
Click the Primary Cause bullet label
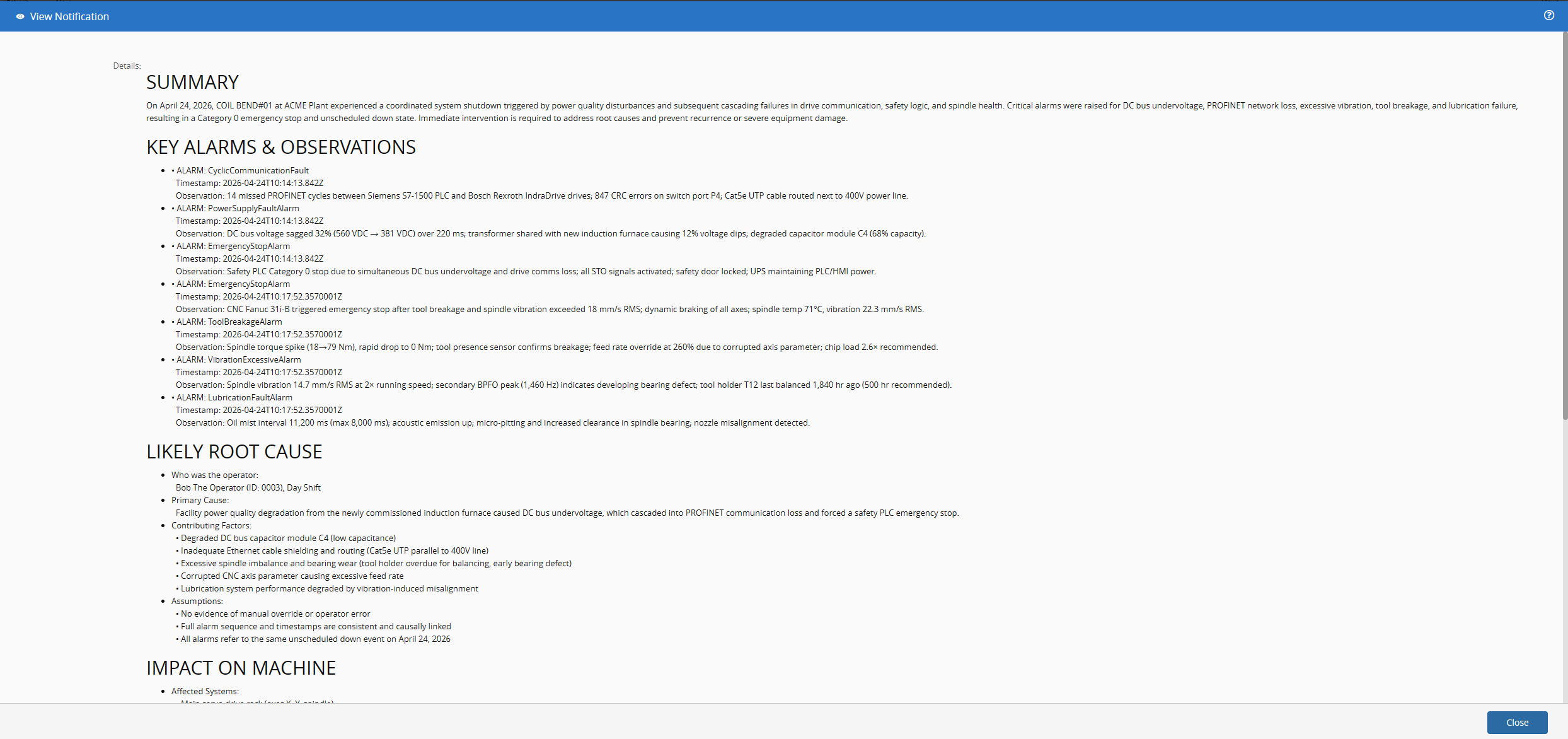click(200, 501)
